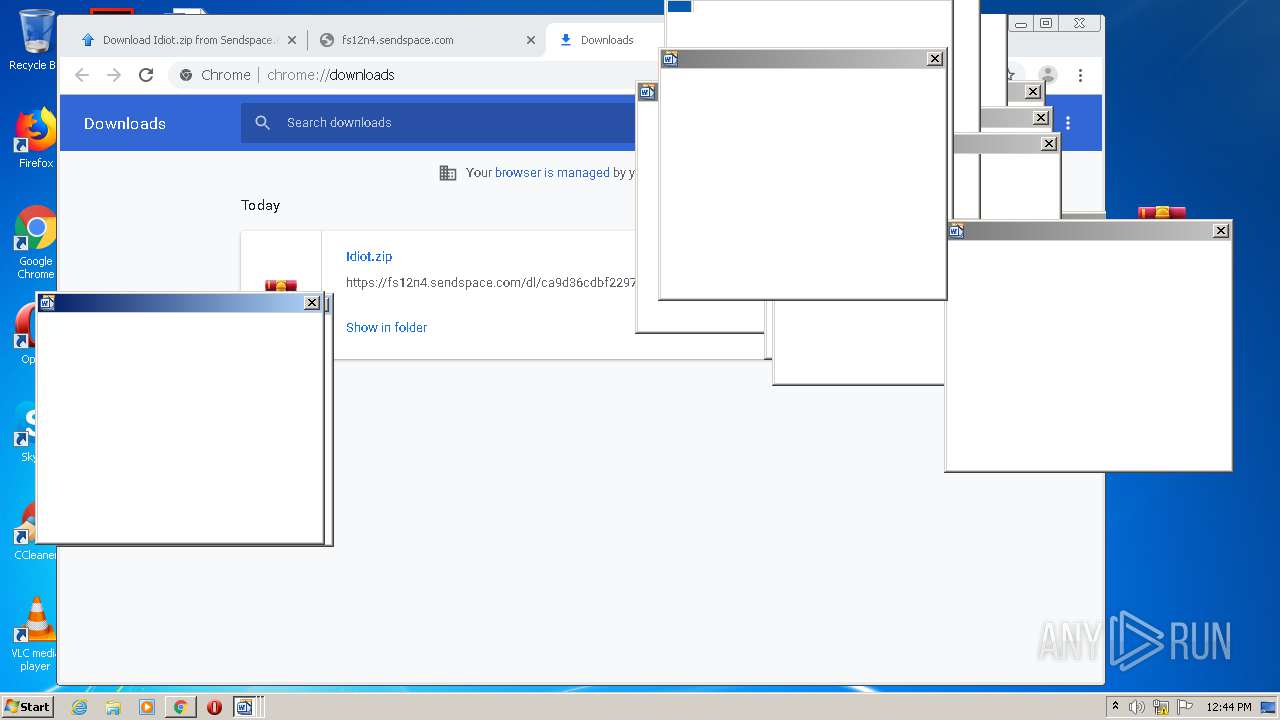Image resolution: width=1280 pixels, height=720 pixels.
Task: Close the fs12n4.sendspace.com tab
Action: click(531, 40)
